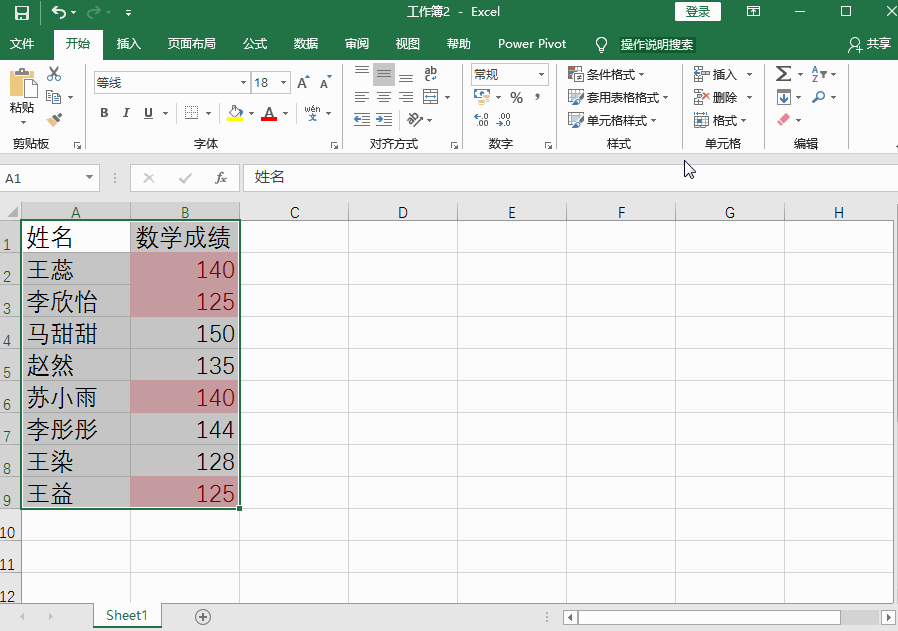The height and width of the screenshot is (631, 898).
Task: Click the Wrap Text icon
Action: 431,73
